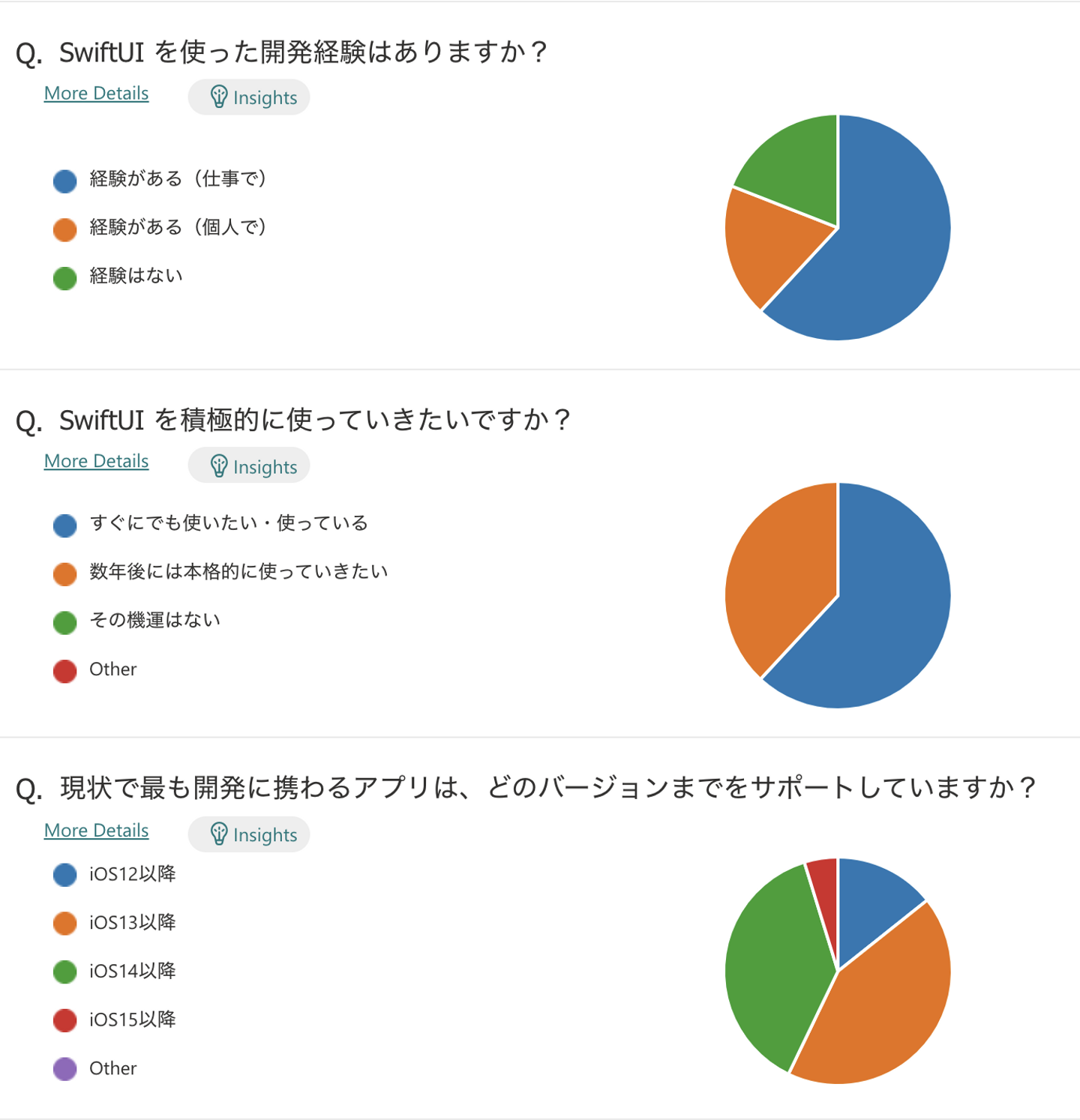Click lightbulb icon beside second question's Insights
The image size is (1080, 1120).
pyautogui.click(x=218, y=466)
